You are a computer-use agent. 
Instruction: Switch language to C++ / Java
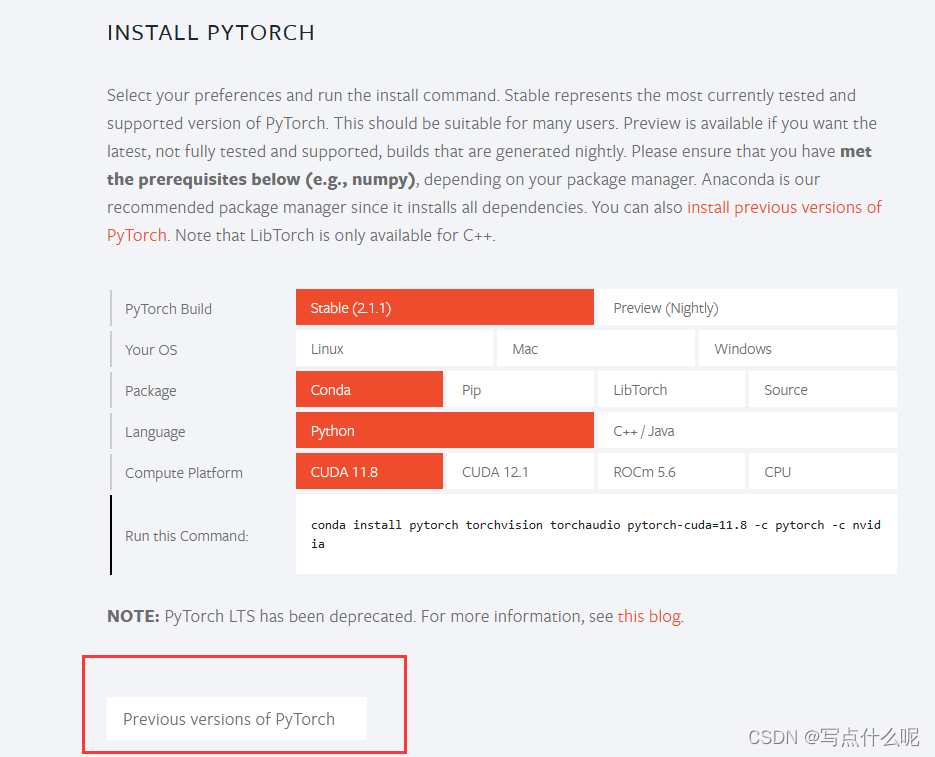(x=747, y=430)
